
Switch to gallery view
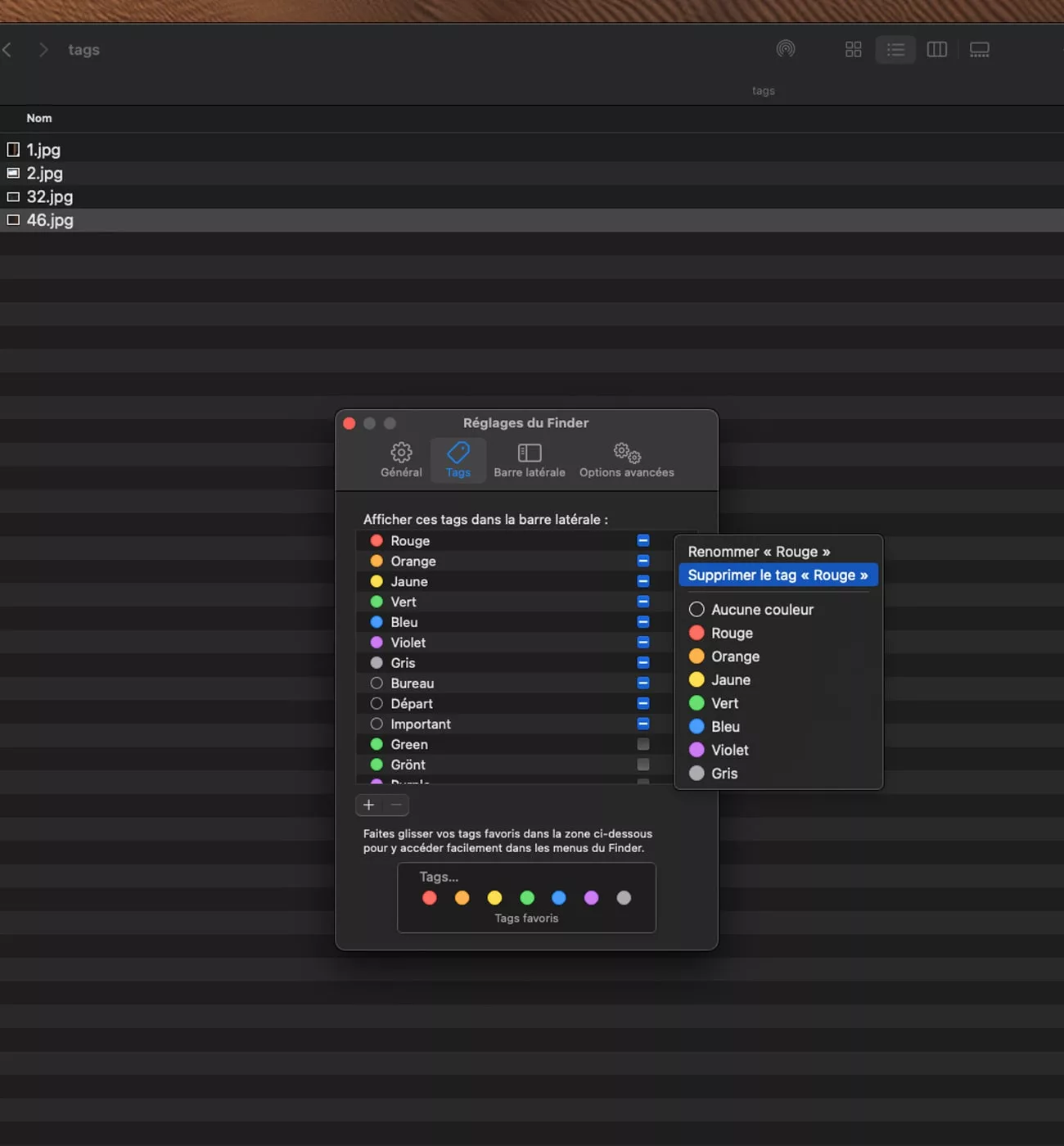[980, 50]
